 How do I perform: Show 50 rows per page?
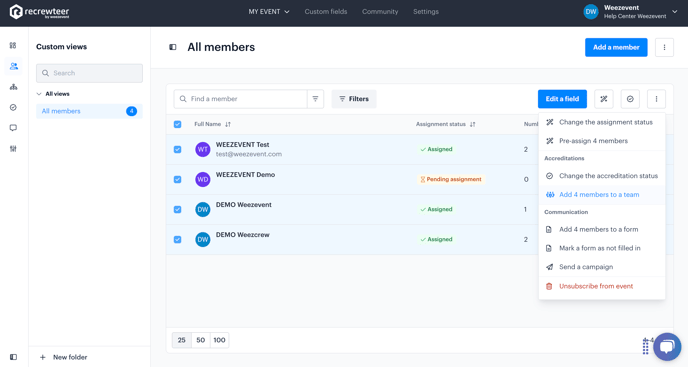(201, 340)
